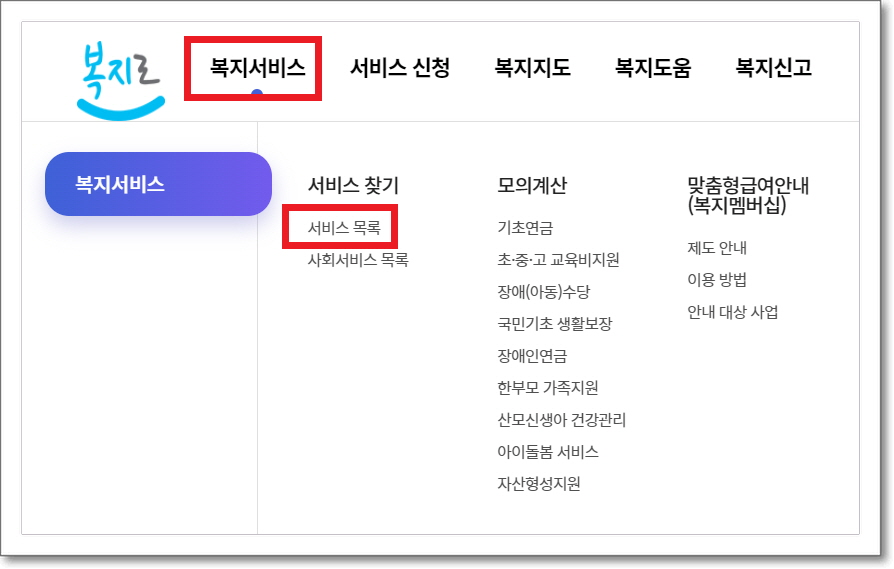Open the 서비스 신청 menu

point(400,68)
